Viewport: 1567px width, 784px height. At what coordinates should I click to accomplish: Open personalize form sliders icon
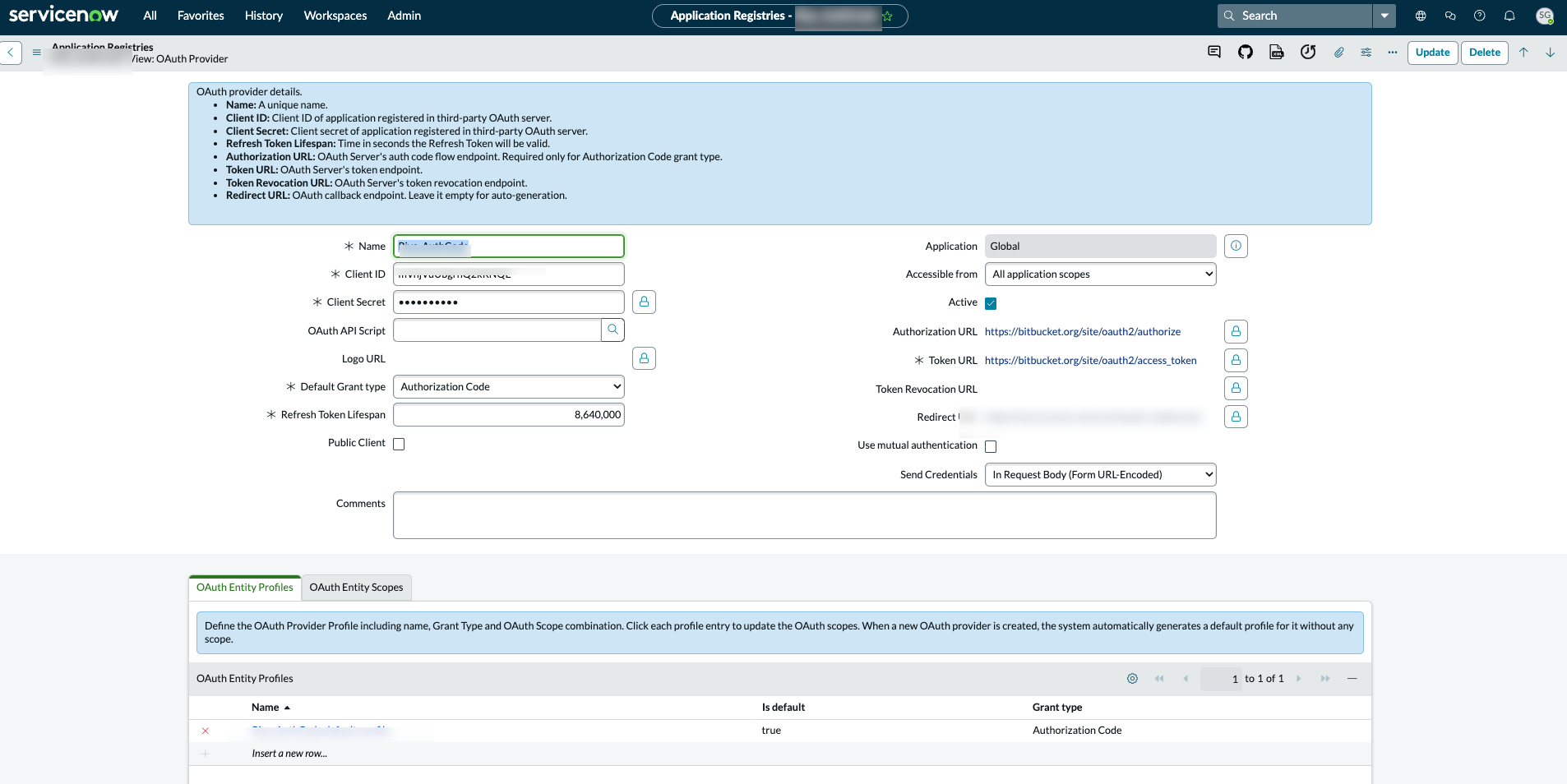click(1366, 53)
